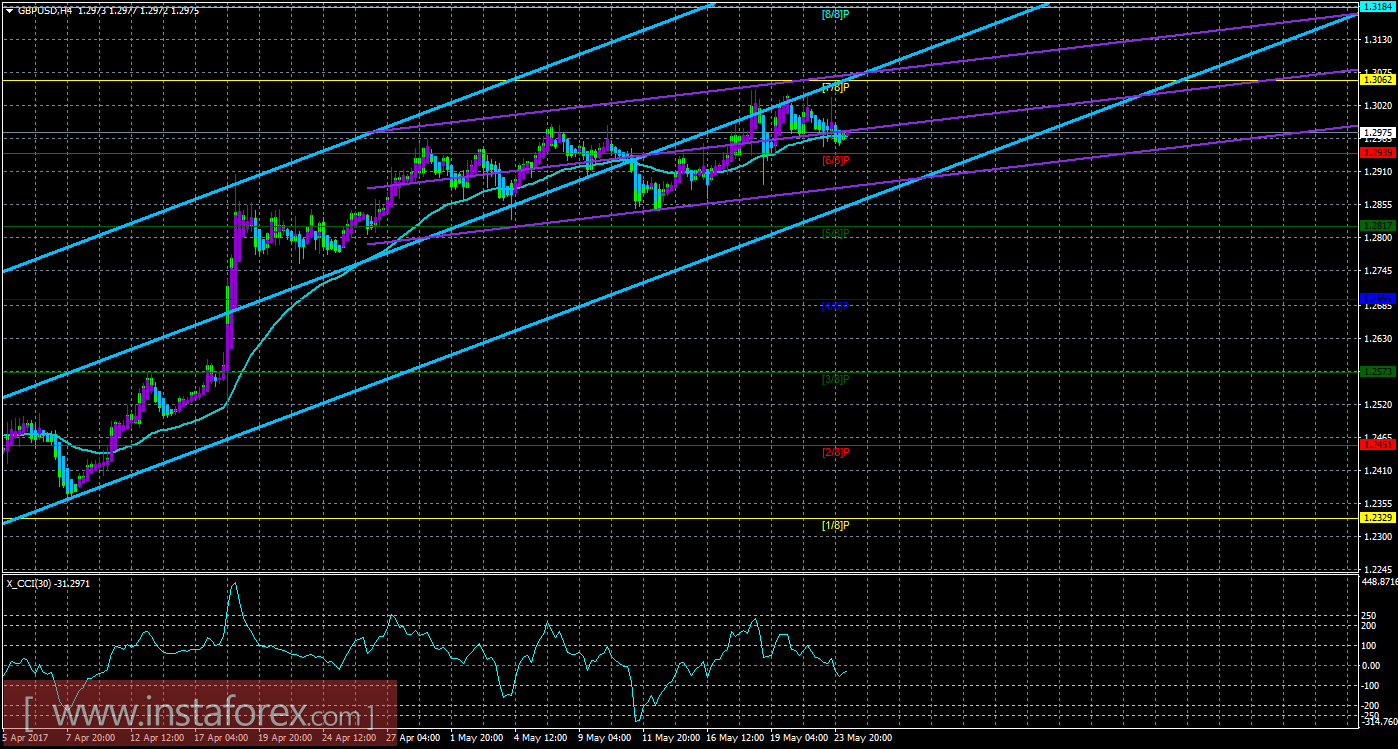1398x749 pixels.
Task: Click the 1 May 20:00 time label
Action: [x=479, y=738]
